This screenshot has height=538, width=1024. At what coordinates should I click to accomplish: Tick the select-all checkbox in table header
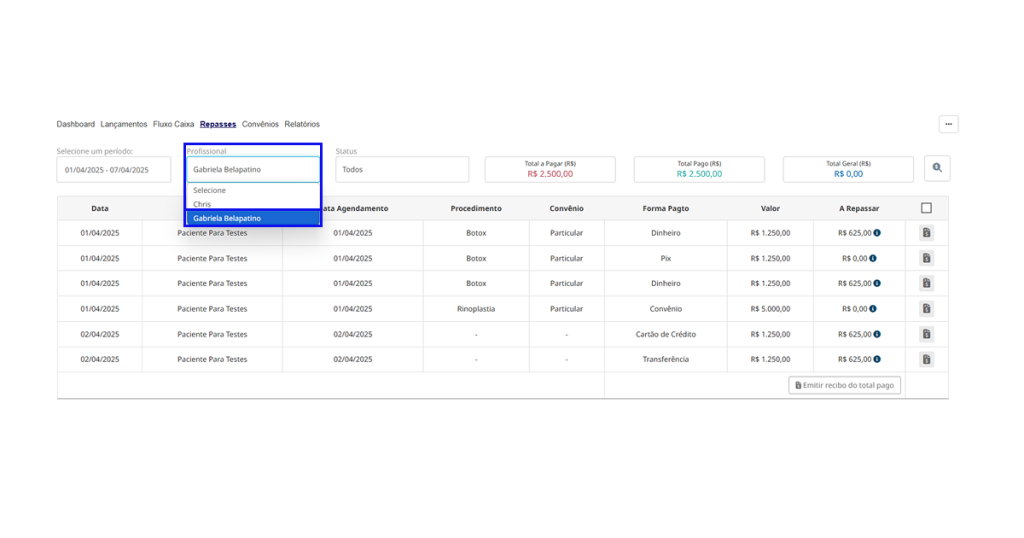coord(926,208)
